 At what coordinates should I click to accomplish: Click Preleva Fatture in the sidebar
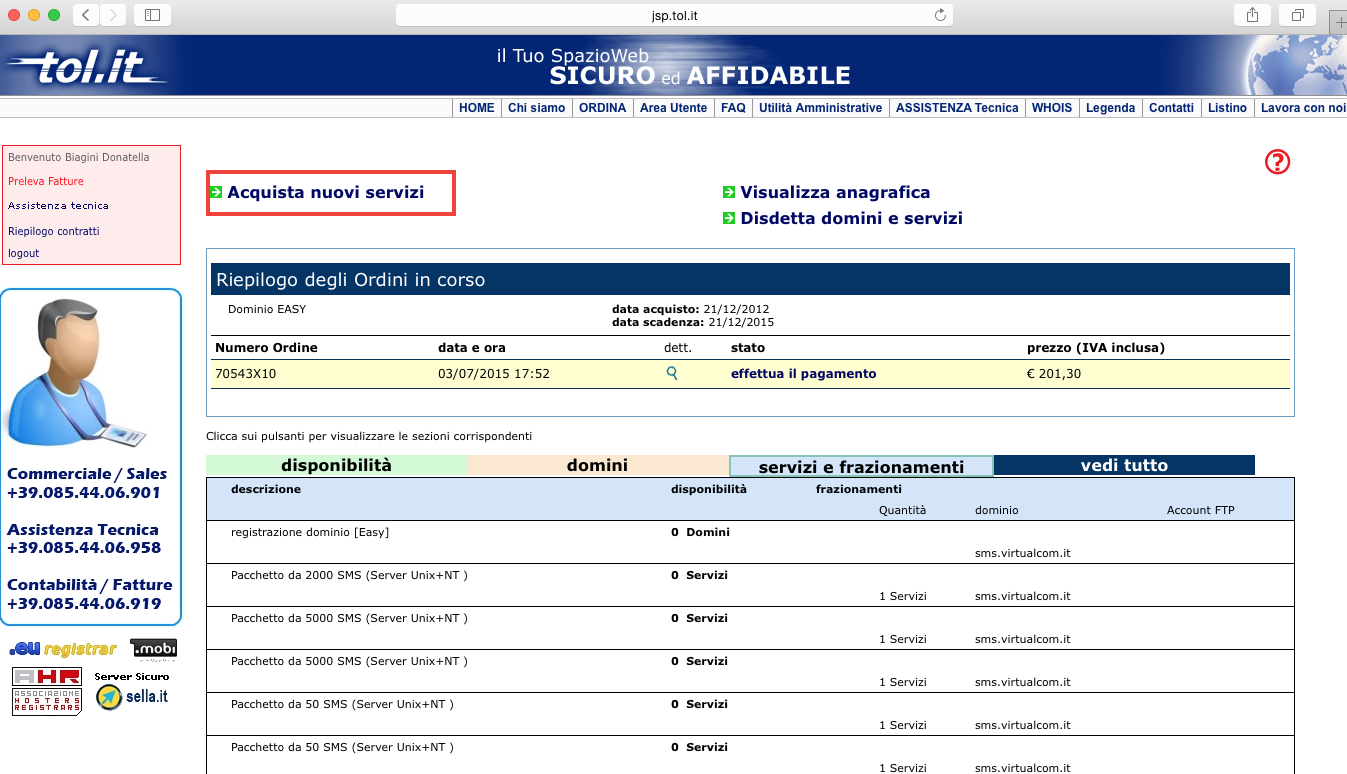coord(46,181)
